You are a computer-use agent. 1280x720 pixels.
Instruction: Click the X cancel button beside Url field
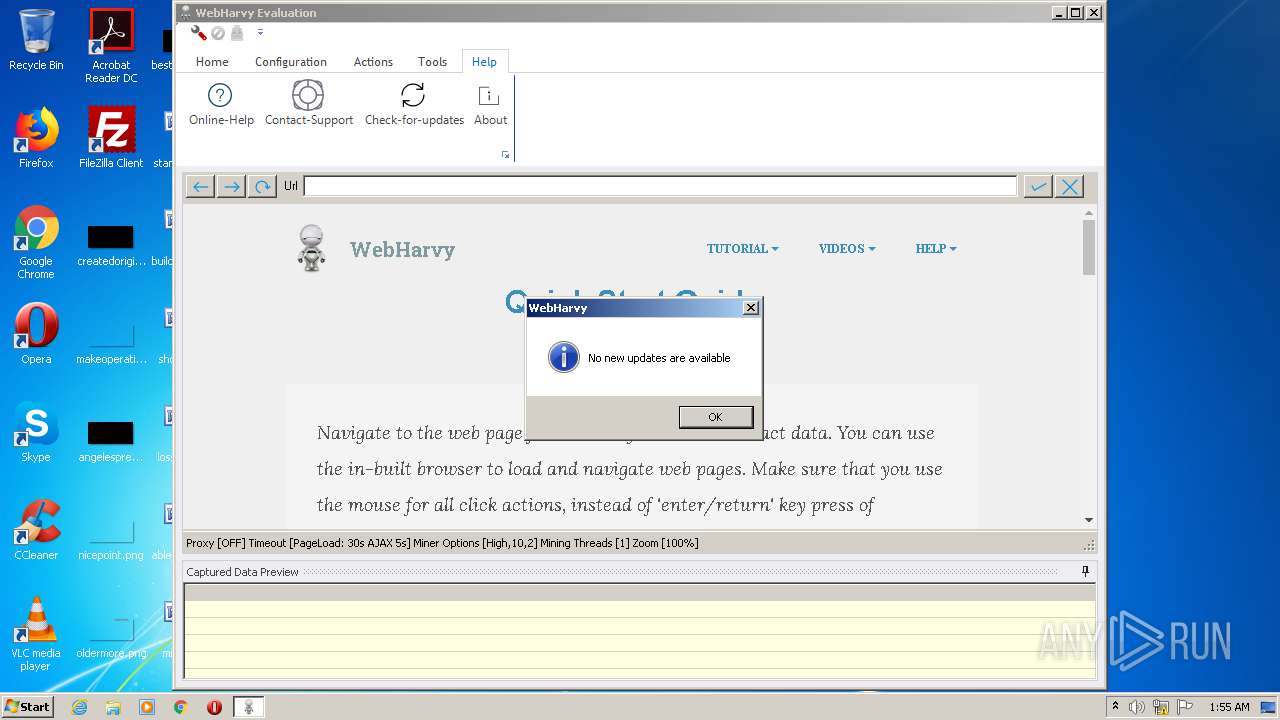1069,186
